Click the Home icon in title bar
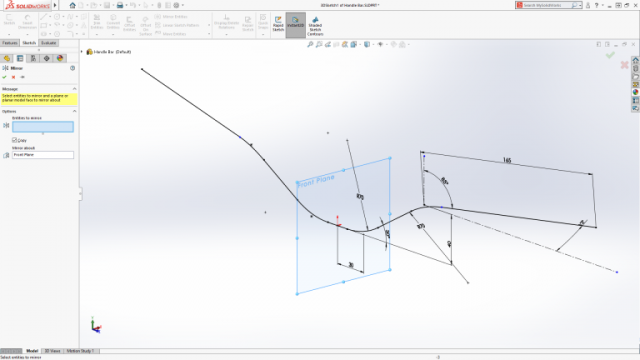Image resolution: width=640 pixels, height=360 pixels. (x=73, y=5)
